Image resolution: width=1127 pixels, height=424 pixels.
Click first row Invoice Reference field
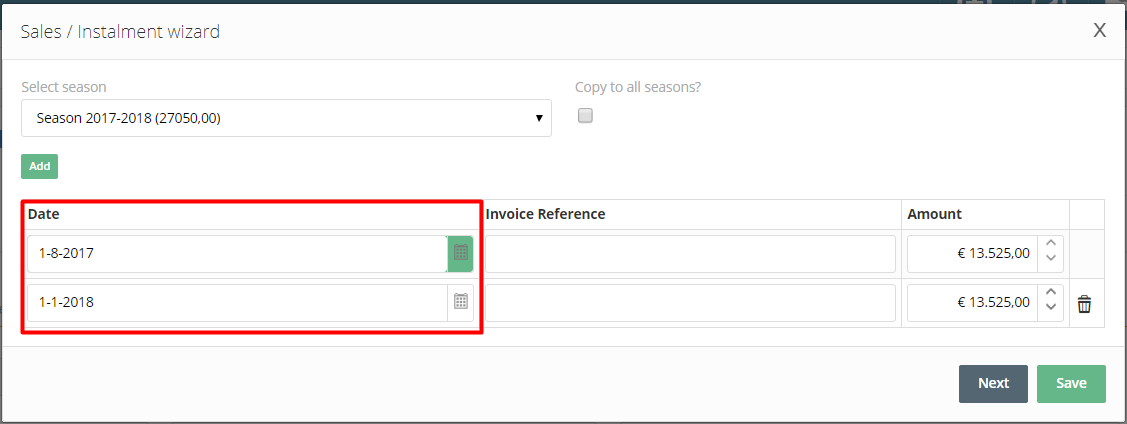tap(690, 254)
